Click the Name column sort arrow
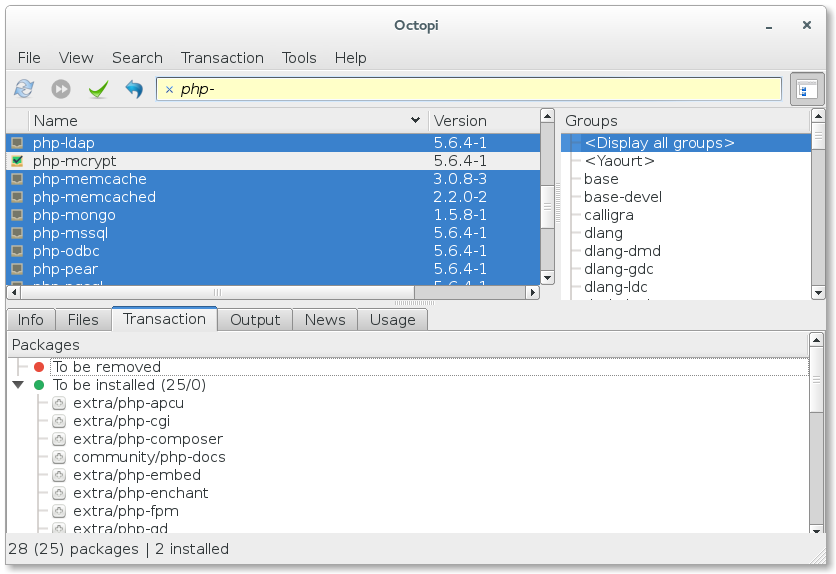The width and height of the screenshot is (836, 574). pos(415,120)
